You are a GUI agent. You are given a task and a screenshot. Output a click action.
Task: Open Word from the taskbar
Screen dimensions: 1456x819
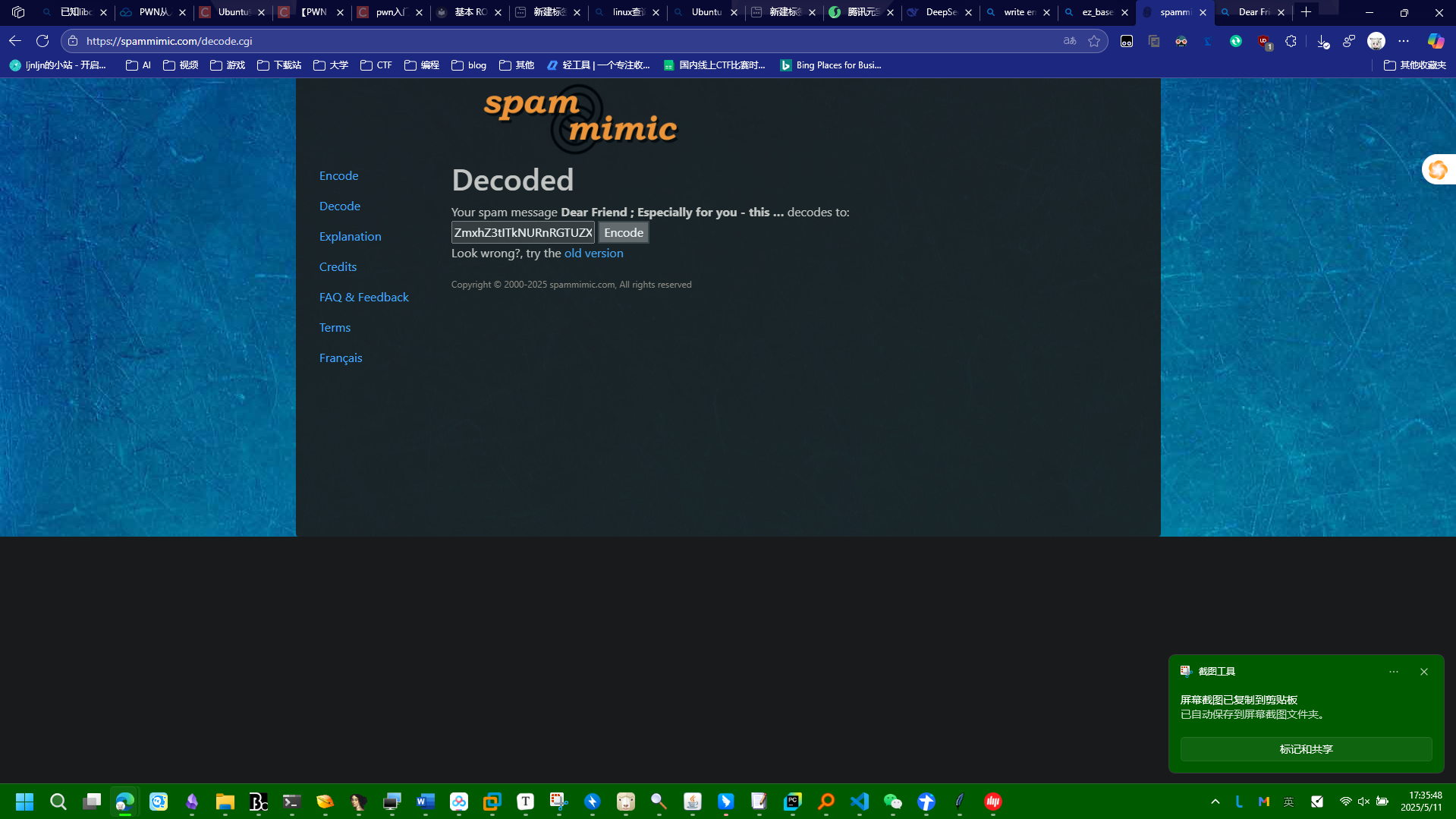tap(426, 802)
